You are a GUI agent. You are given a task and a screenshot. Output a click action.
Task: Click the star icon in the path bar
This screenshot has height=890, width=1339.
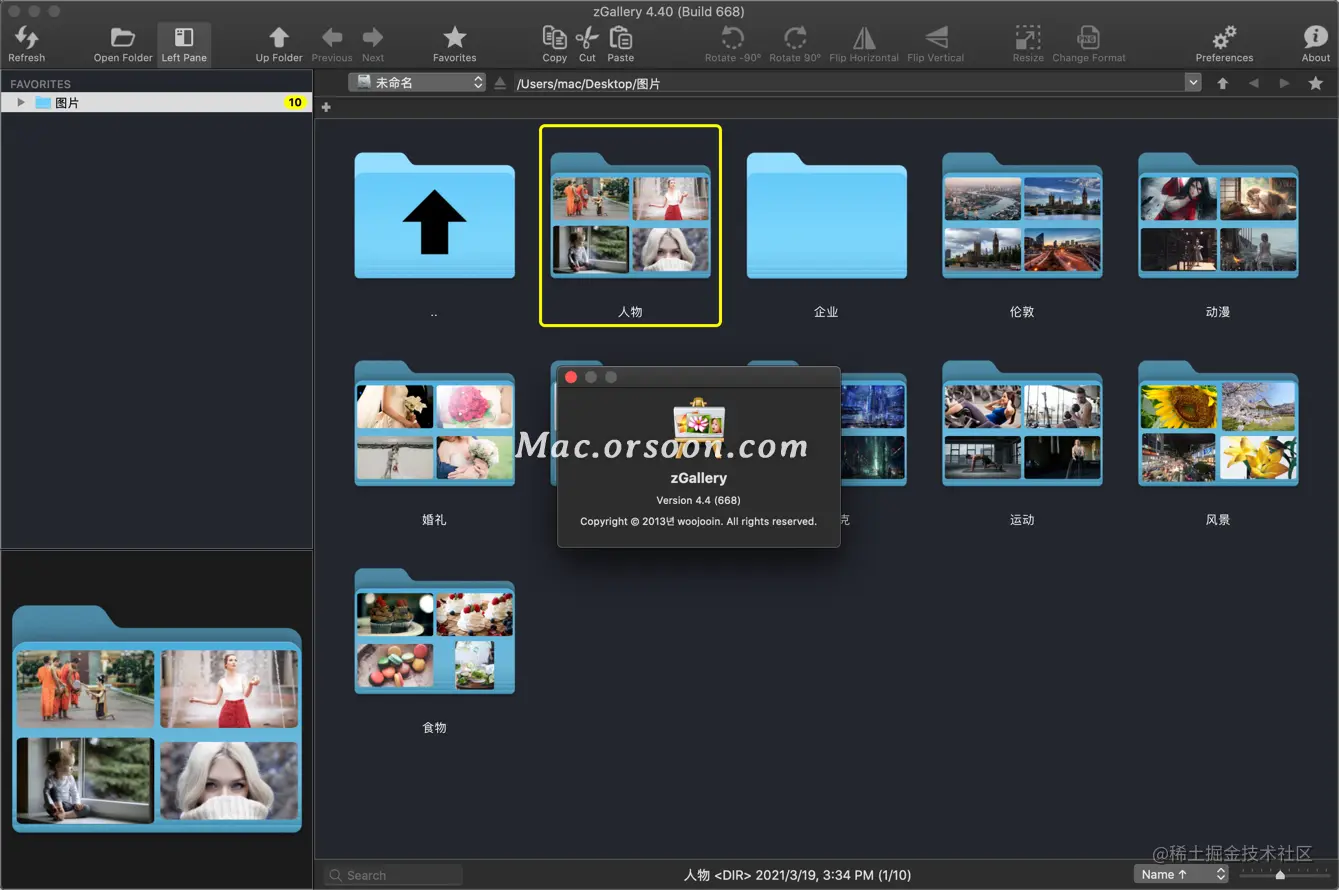1316,84
